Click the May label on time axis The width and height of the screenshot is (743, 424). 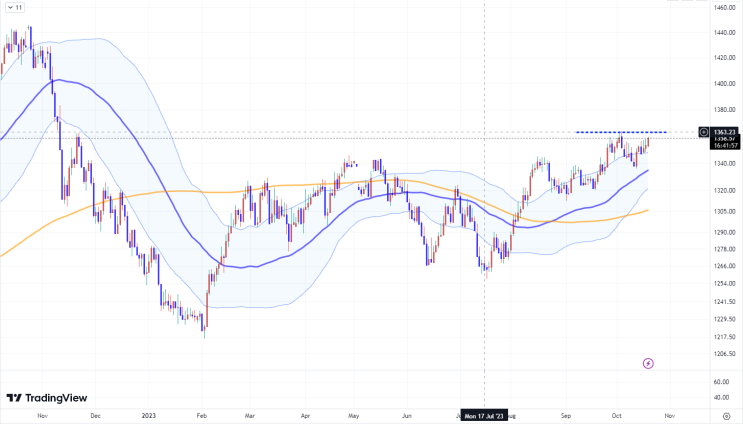pos(353,416)
